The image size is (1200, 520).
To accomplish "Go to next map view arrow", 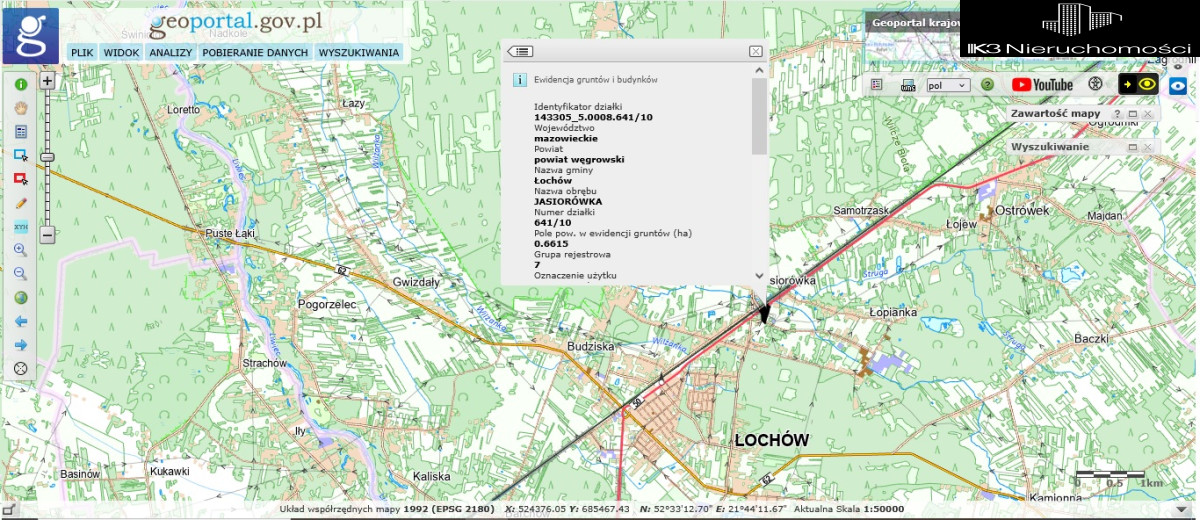I will click(x=20, y=345).
